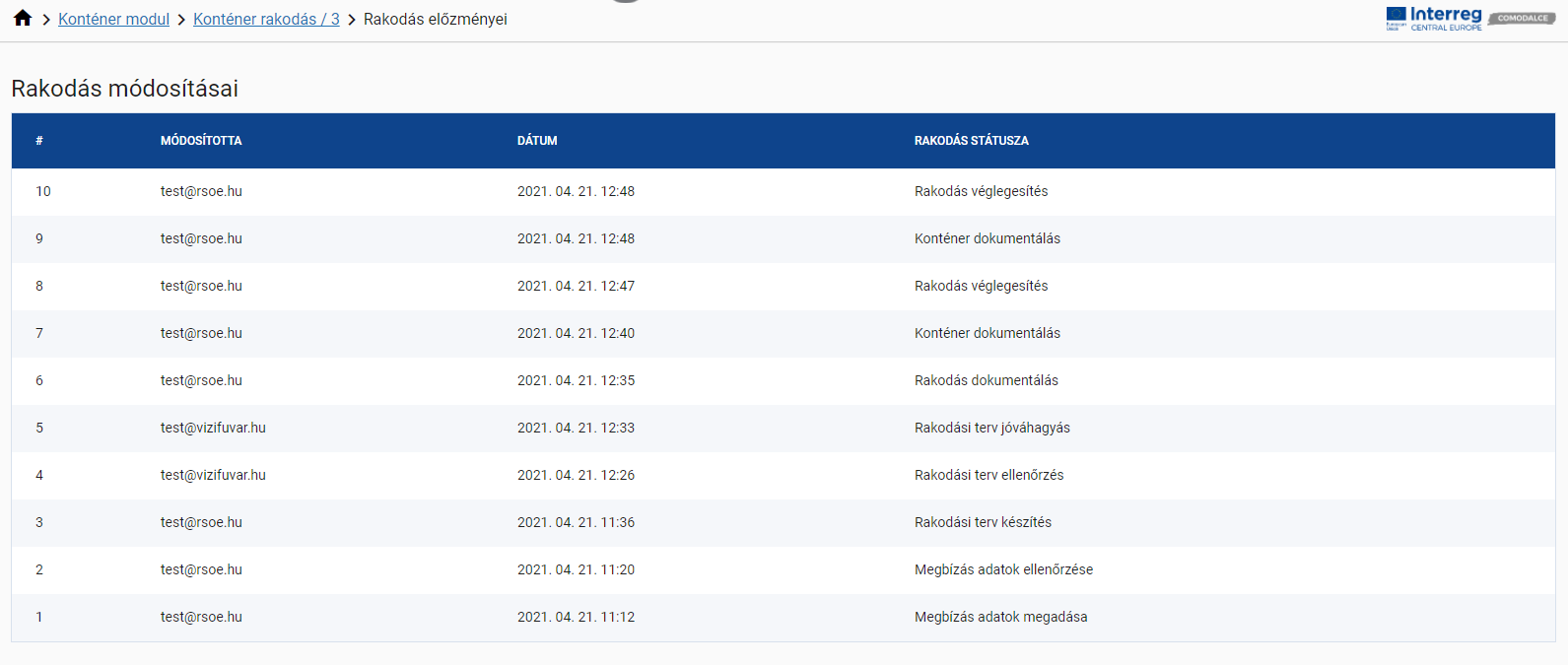
Task: Click the MÓDOSÍTOTTA column header
Action: pos(201,141)
